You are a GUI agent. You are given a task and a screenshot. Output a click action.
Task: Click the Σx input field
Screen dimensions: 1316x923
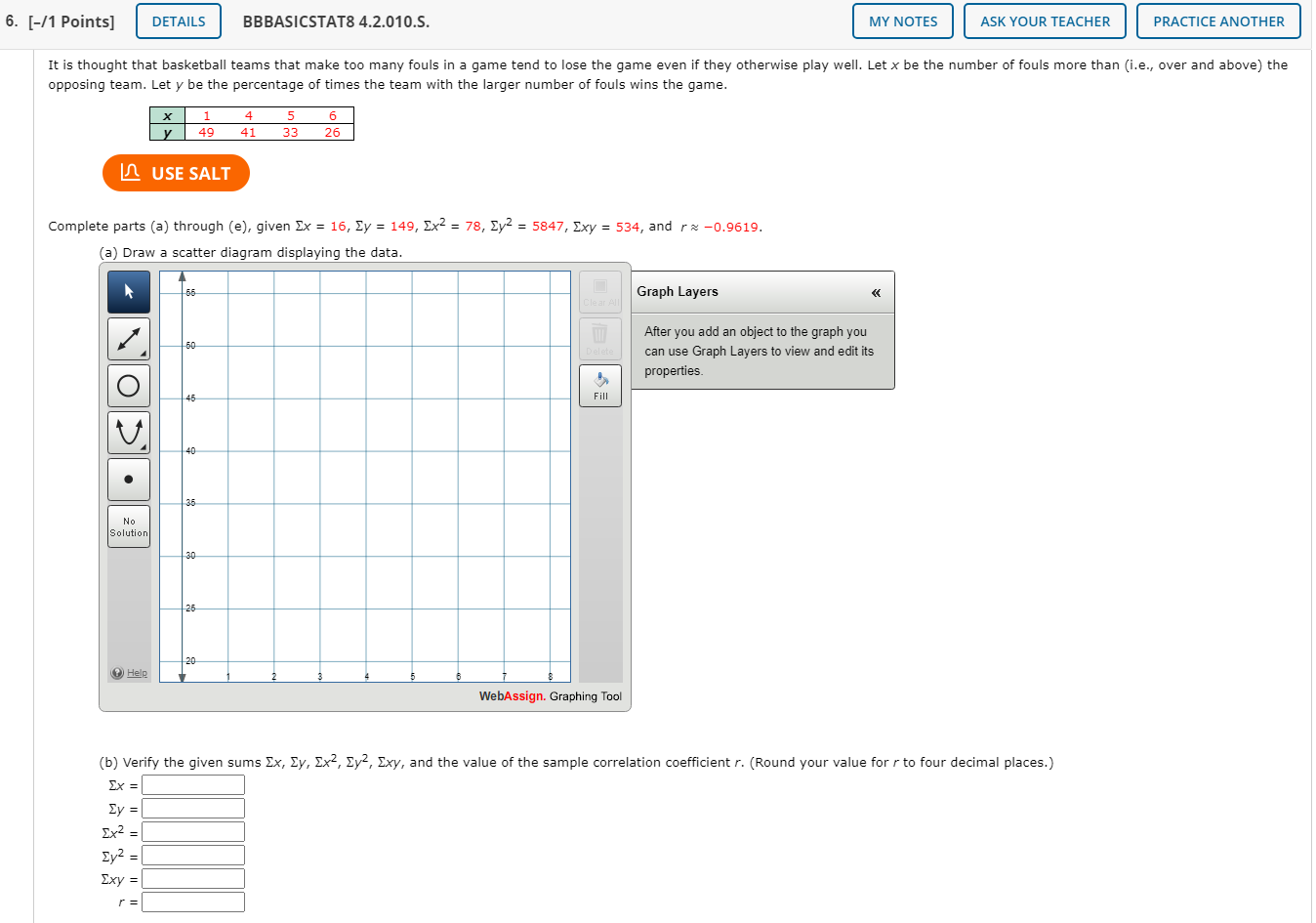pos(192,784)
